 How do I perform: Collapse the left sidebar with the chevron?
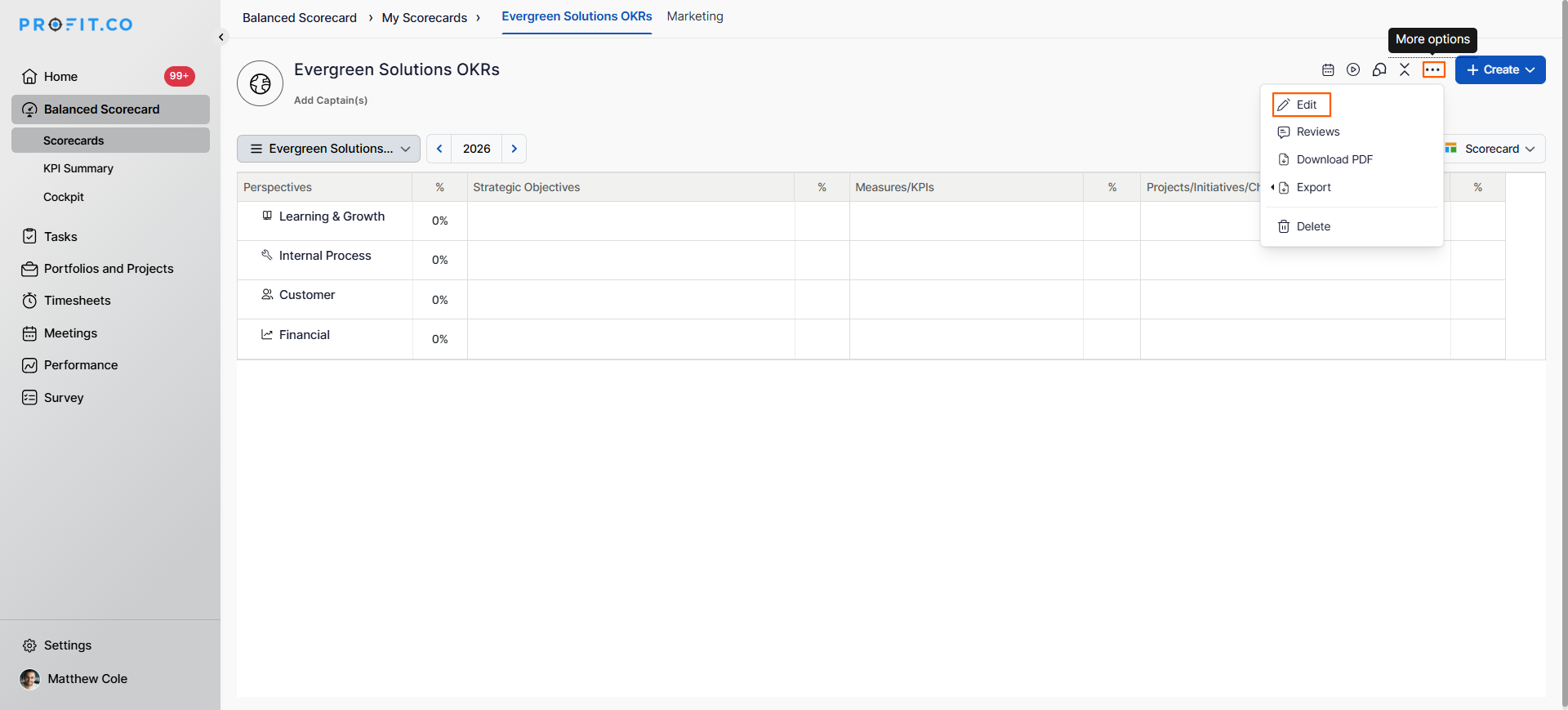point(220,37)
